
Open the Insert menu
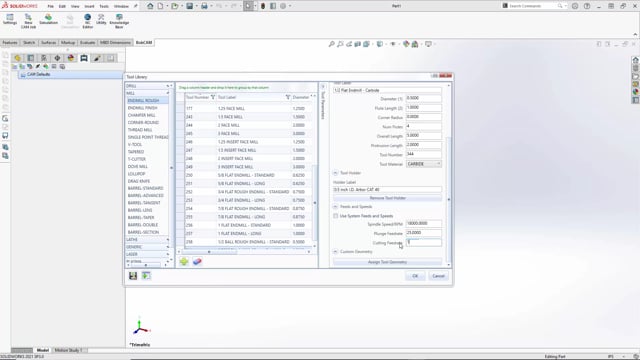click(89, 6)
